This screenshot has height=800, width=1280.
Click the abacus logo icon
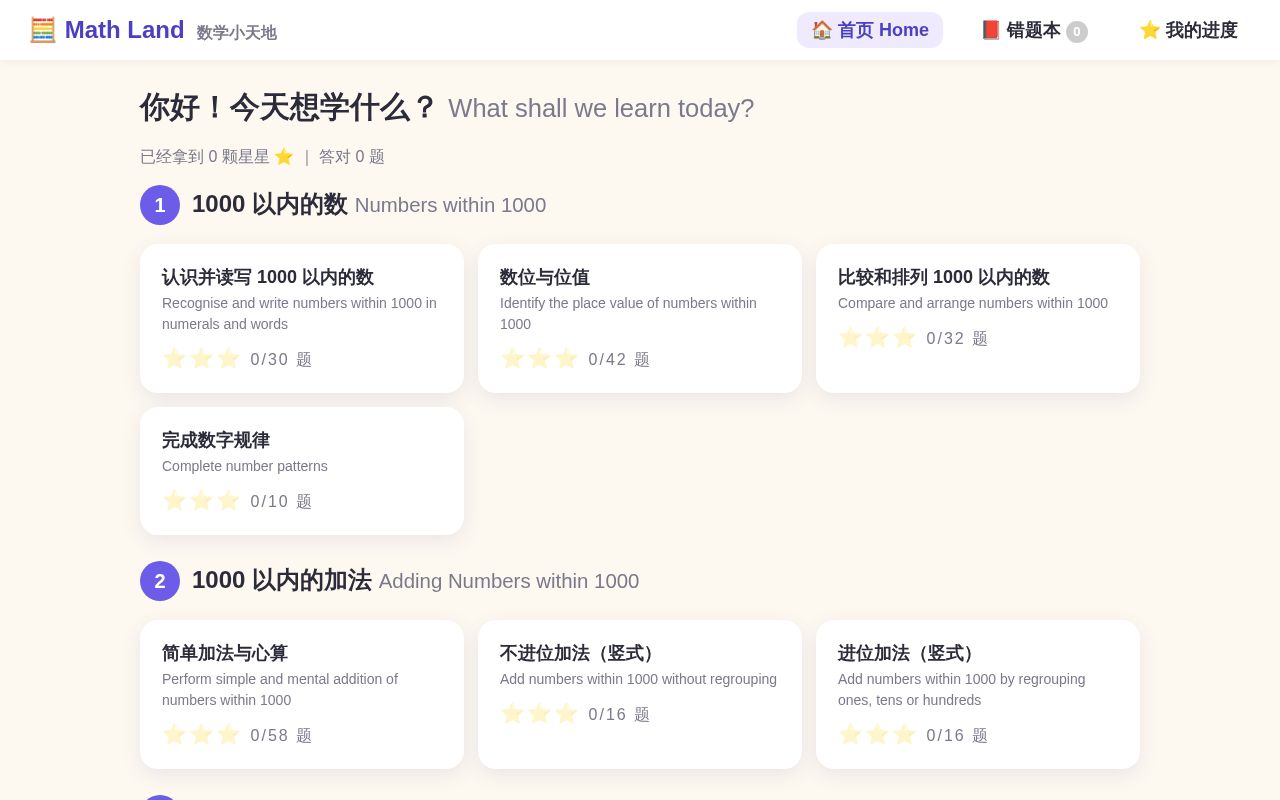[x=43, y=30]
